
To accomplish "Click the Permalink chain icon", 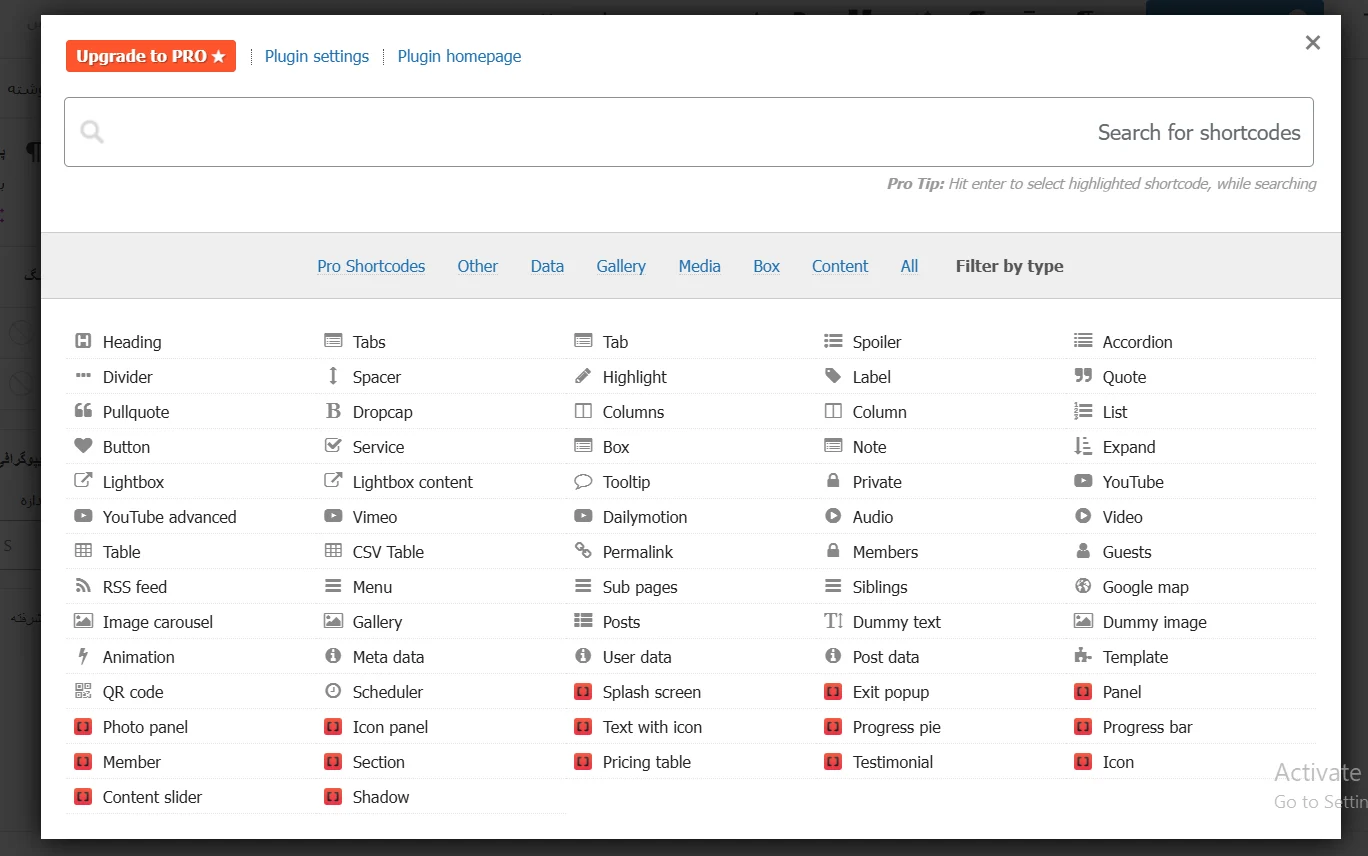I will [x=583, y=552].
